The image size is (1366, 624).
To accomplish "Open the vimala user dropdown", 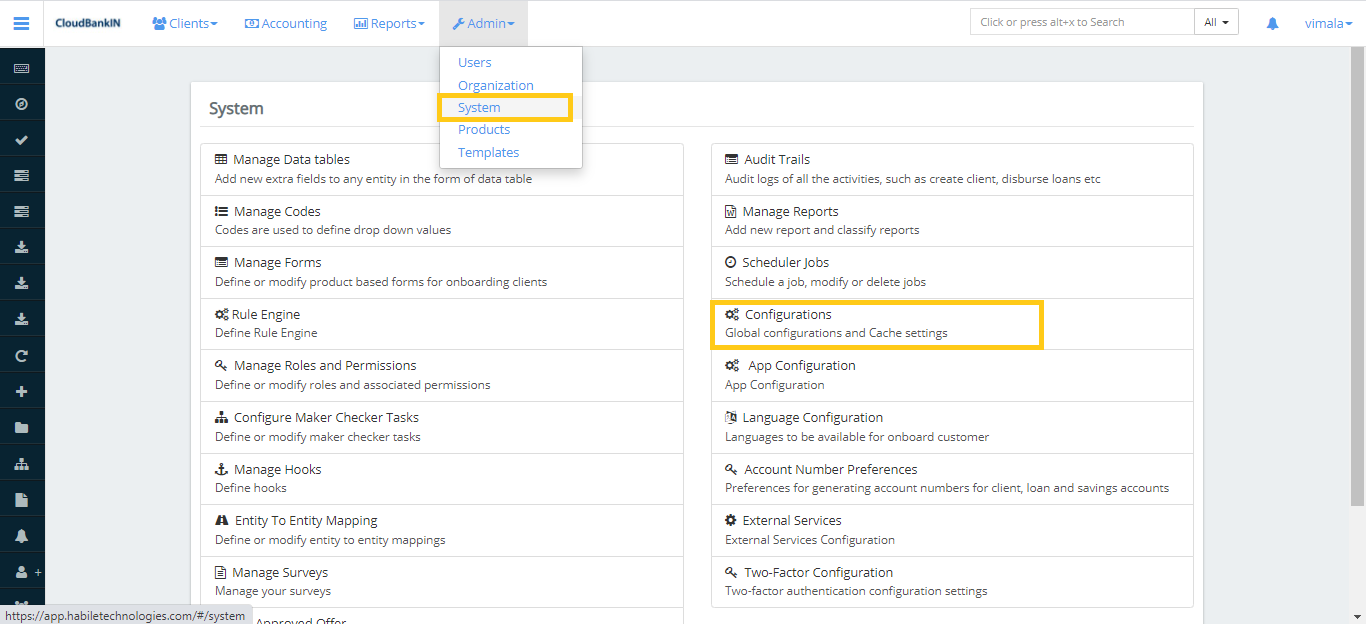I will (1328, 23).
